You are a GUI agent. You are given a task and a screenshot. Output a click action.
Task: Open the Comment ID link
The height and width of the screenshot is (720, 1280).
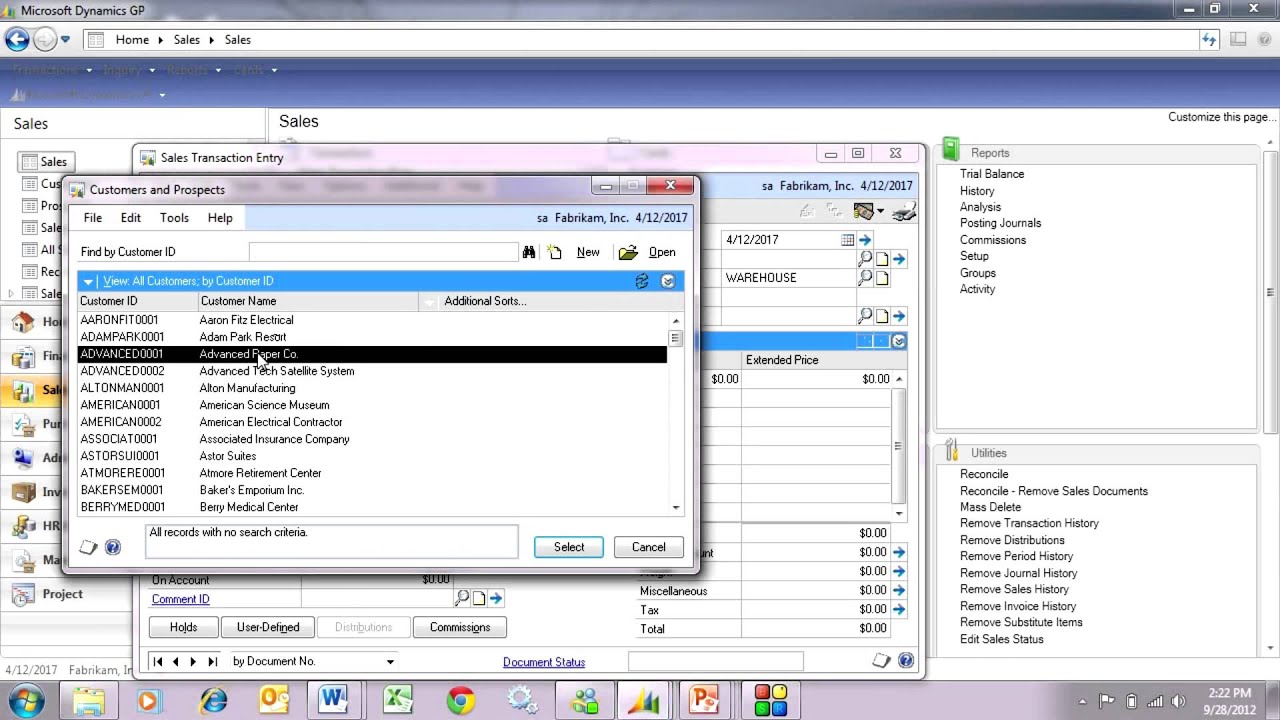tap(180, 599)
